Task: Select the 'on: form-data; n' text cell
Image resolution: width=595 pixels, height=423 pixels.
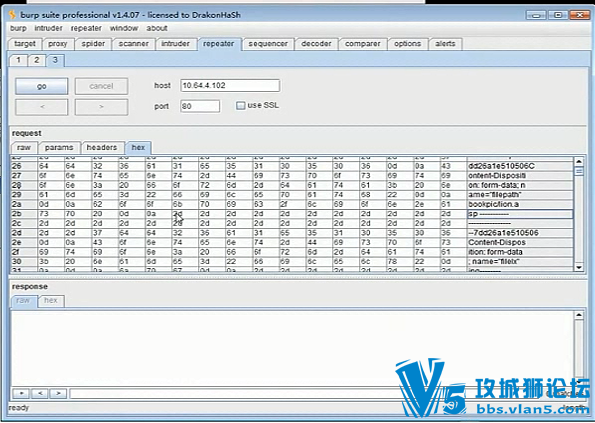Action: point(519,185)
